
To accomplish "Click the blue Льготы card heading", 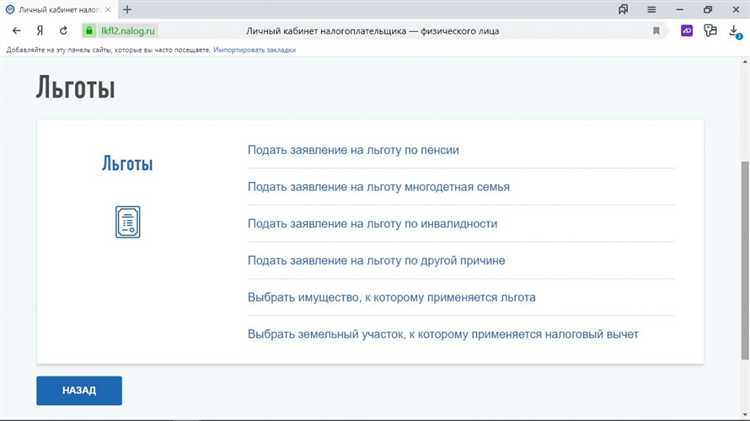I will click(x=127, y=164).
